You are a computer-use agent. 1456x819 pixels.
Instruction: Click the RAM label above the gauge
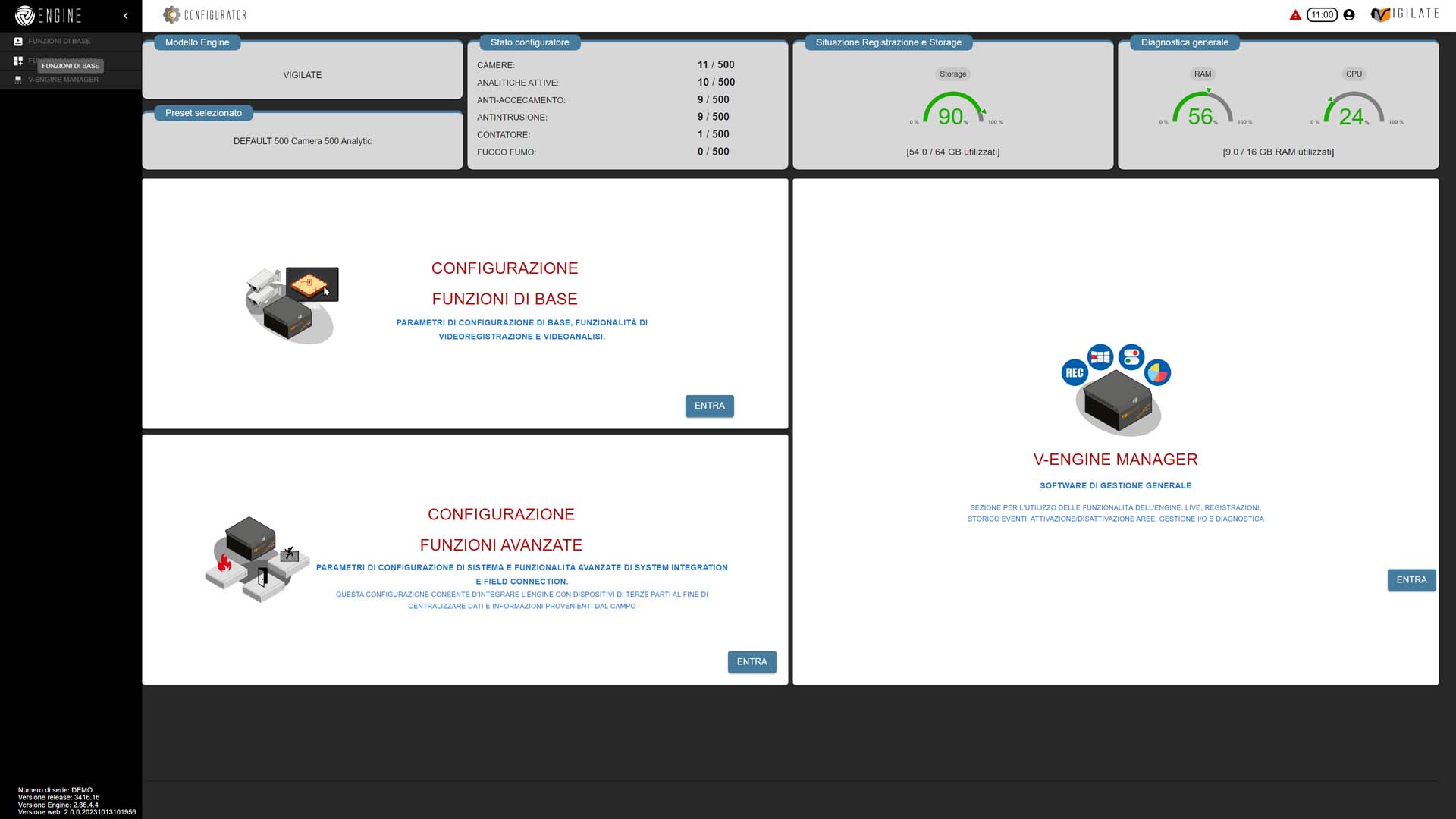tap(1203, 74)
